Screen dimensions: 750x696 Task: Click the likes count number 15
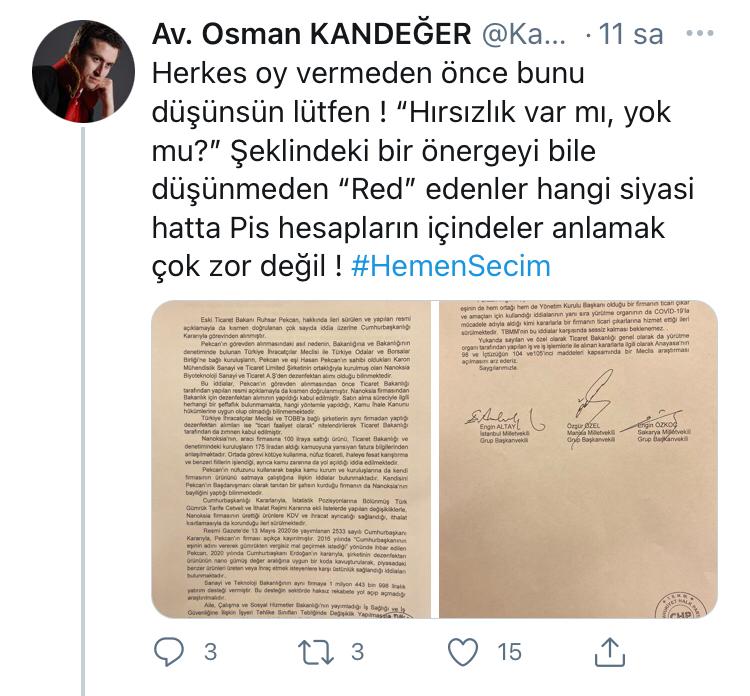click(509, 652)
